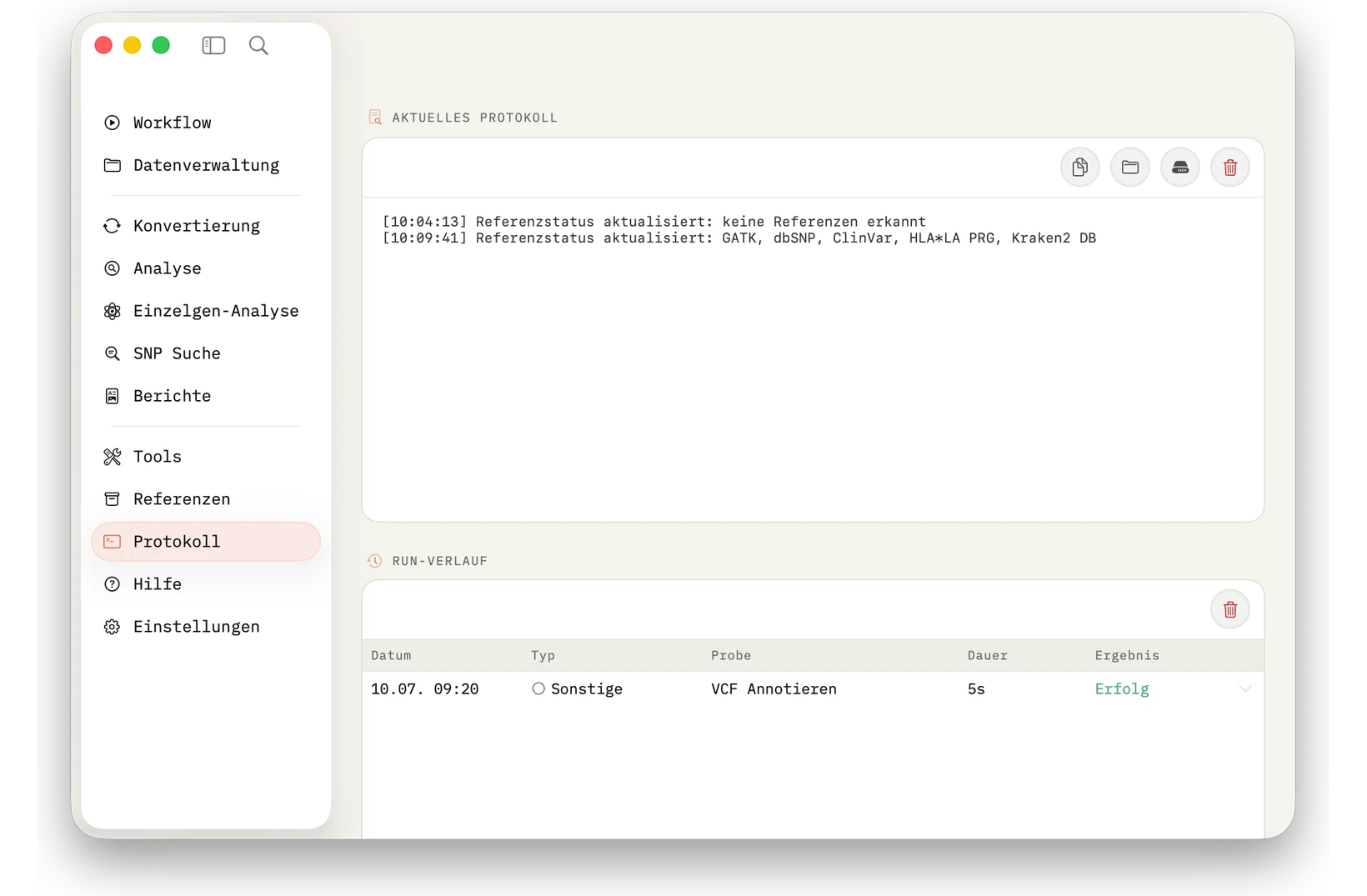Click the AKTUELLES PROTOKOLL heading

pyautogui.click(x=474, y=118)
